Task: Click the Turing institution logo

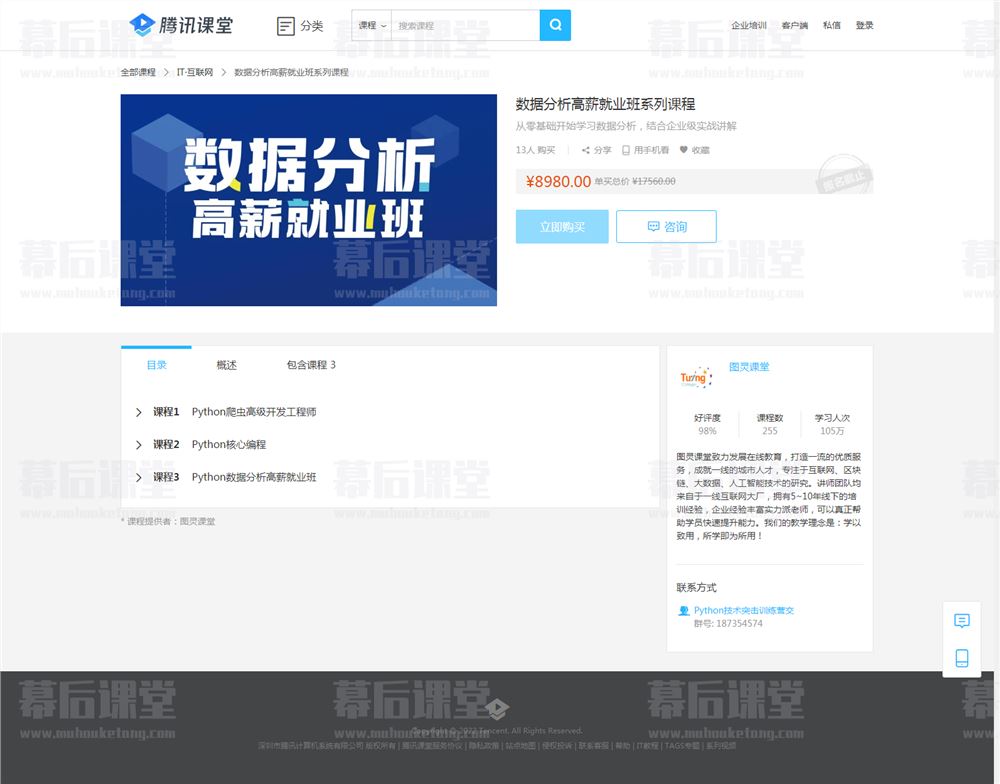Action: point(696,377)
